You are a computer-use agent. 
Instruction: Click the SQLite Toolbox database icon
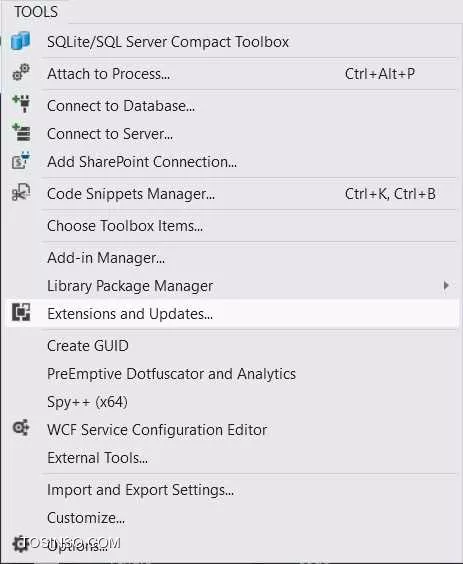[20, 41]
